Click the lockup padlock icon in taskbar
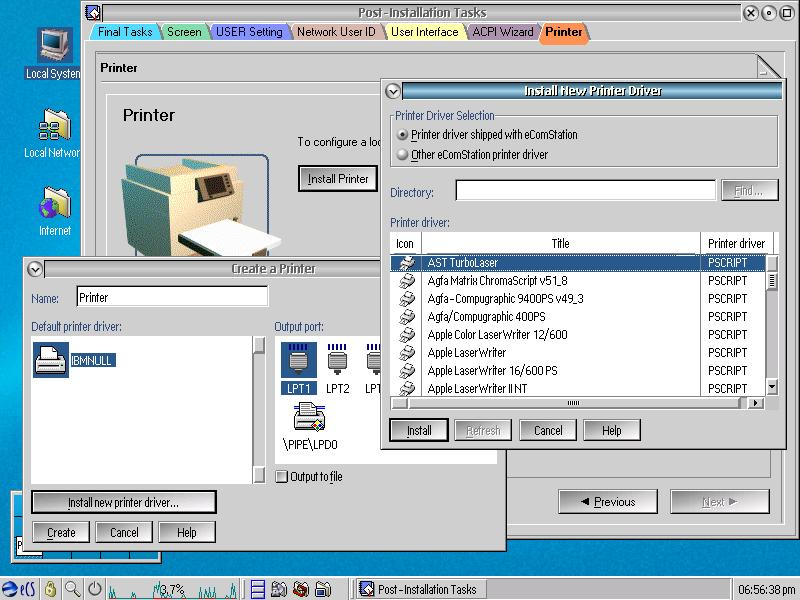Screen dimensions: 800x600 (x=50, y=589)
